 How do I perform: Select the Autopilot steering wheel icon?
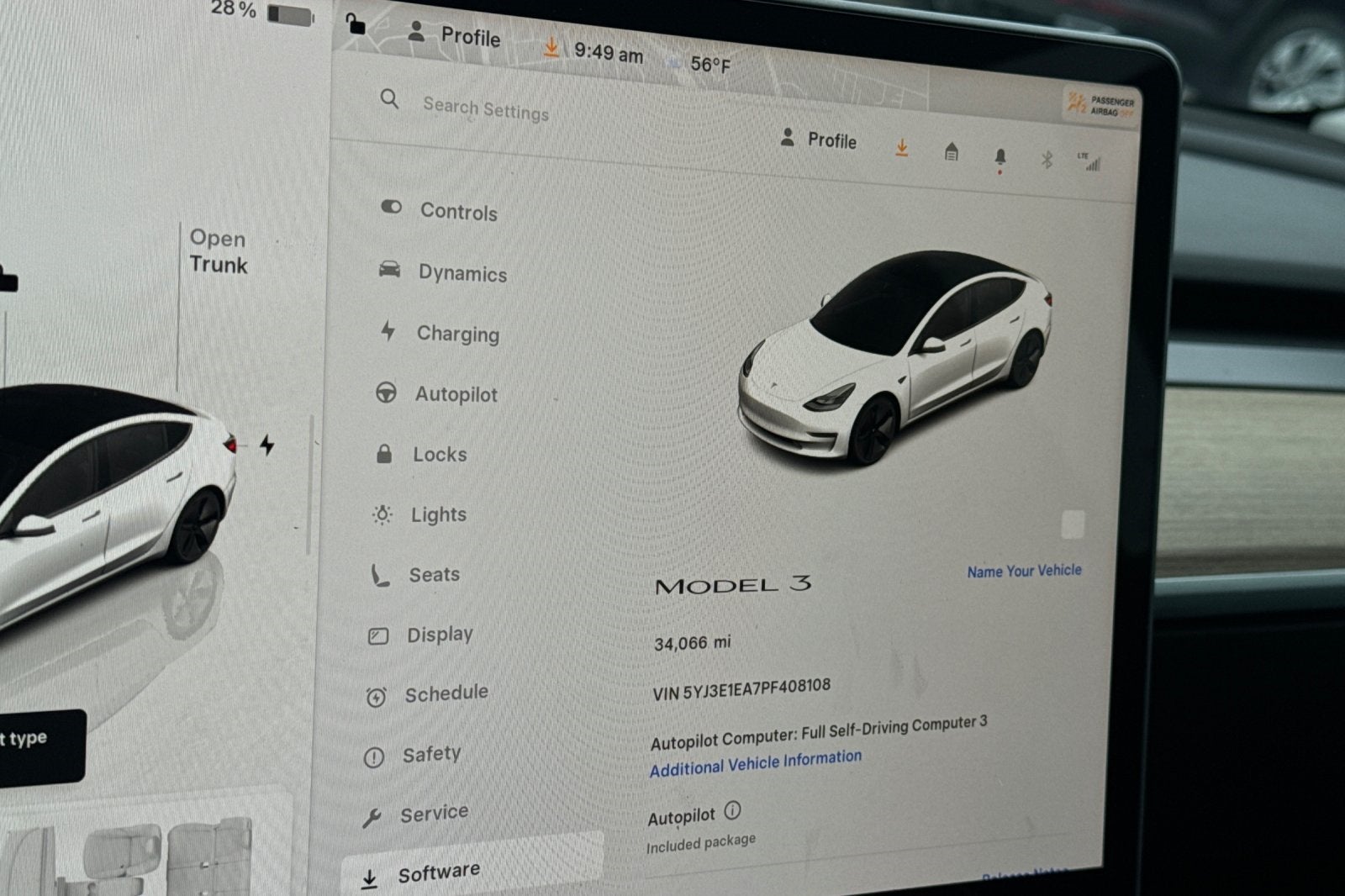pyautogui.click(x=387, y=393)
